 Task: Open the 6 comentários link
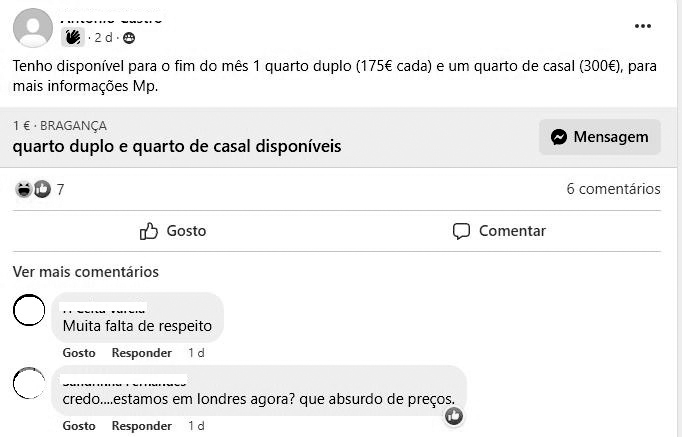pyautogui.click(x=613, y=189)
